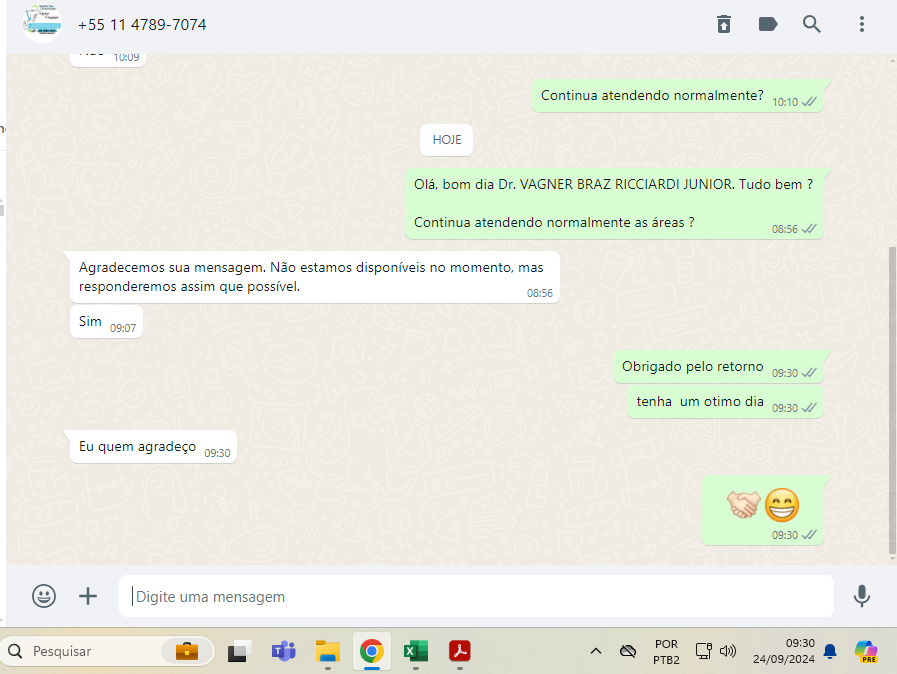Click read receipt ticks on emoji message
The height and width of the screenshot is (674, 897).
point(809,535)
